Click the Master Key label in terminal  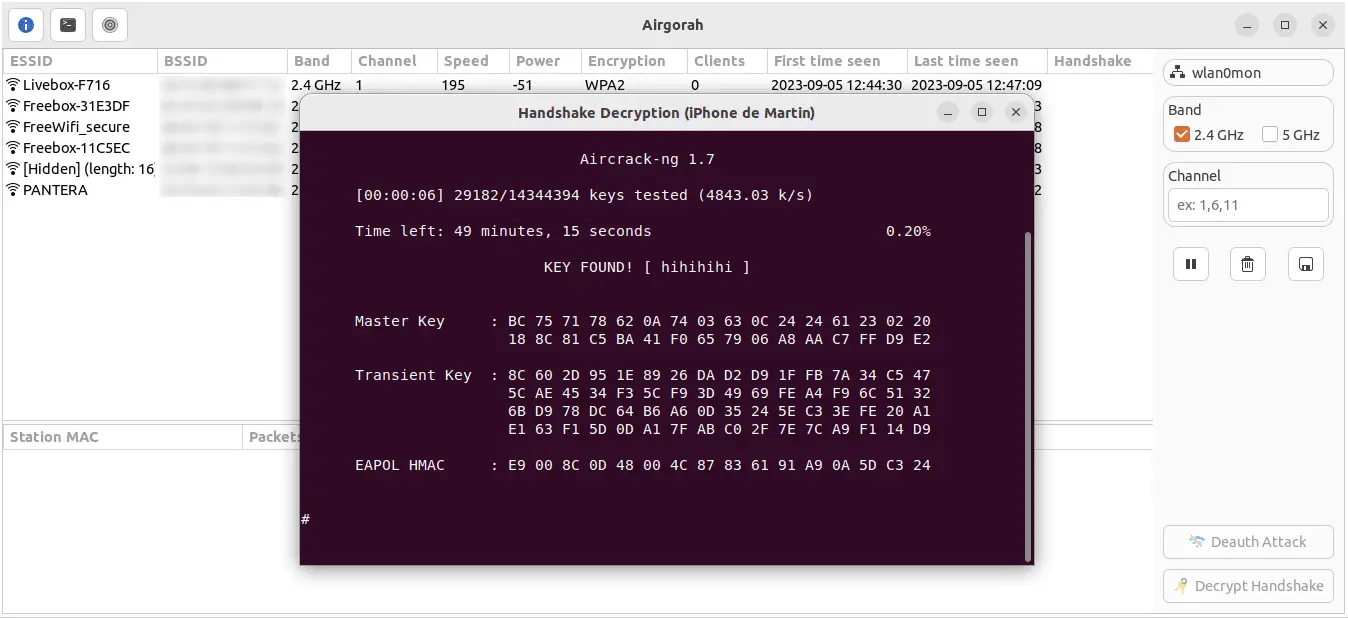click(x=400, y=321)
